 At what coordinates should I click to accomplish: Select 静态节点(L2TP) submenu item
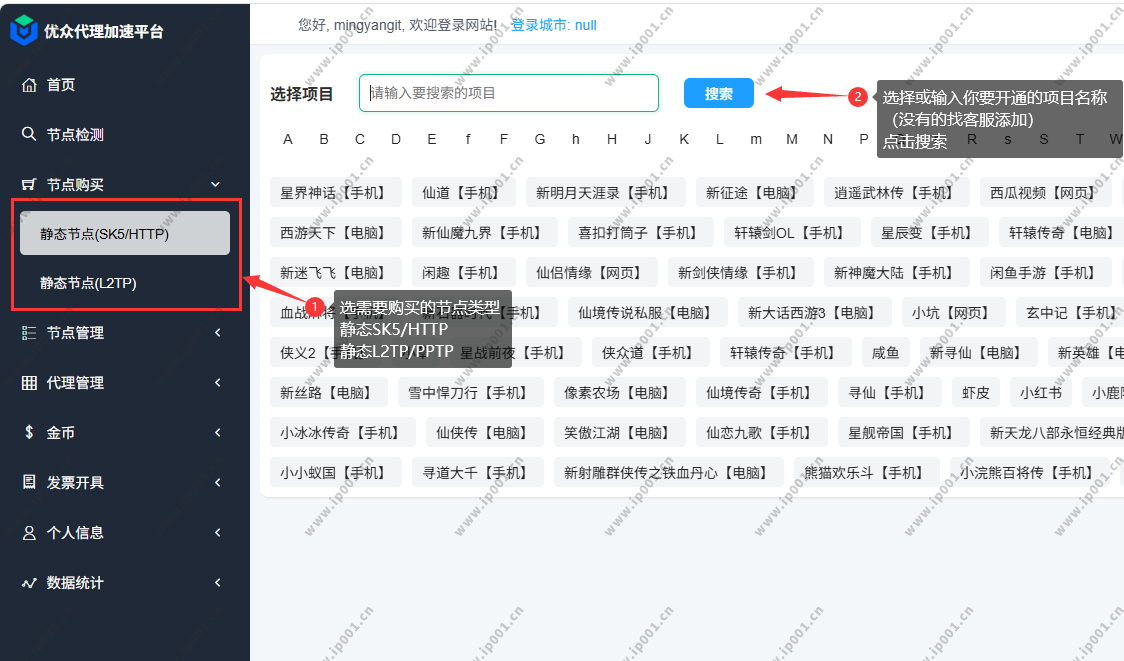tap(88, 283)
